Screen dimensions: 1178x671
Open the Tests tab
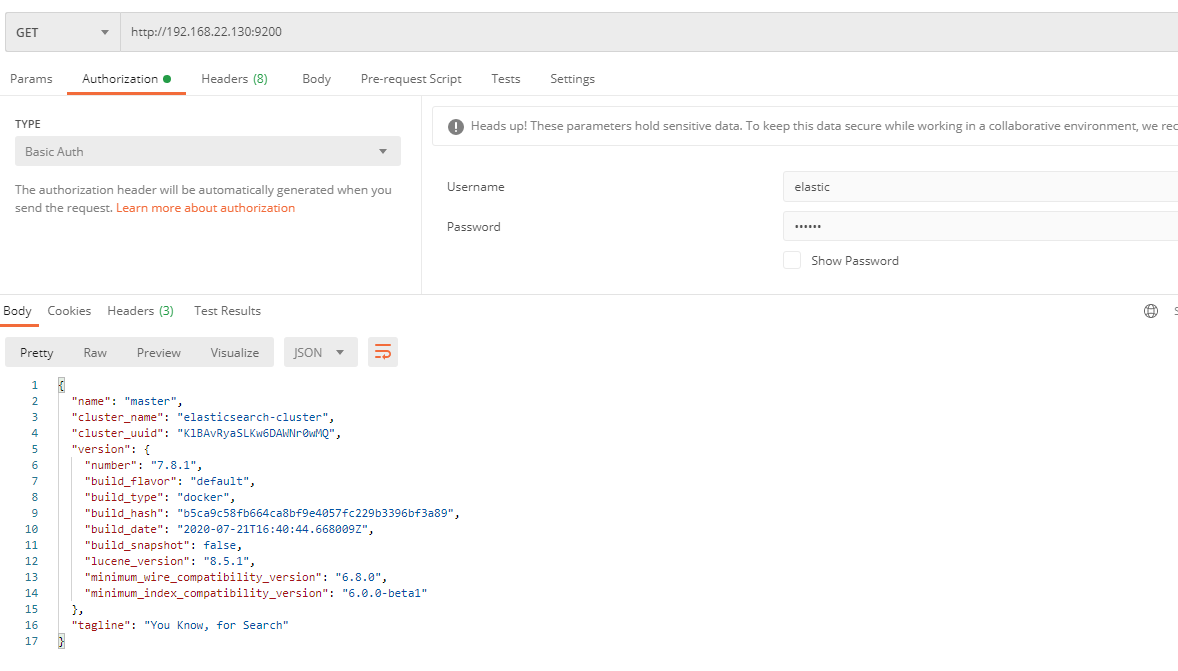[x=506, y=79]
